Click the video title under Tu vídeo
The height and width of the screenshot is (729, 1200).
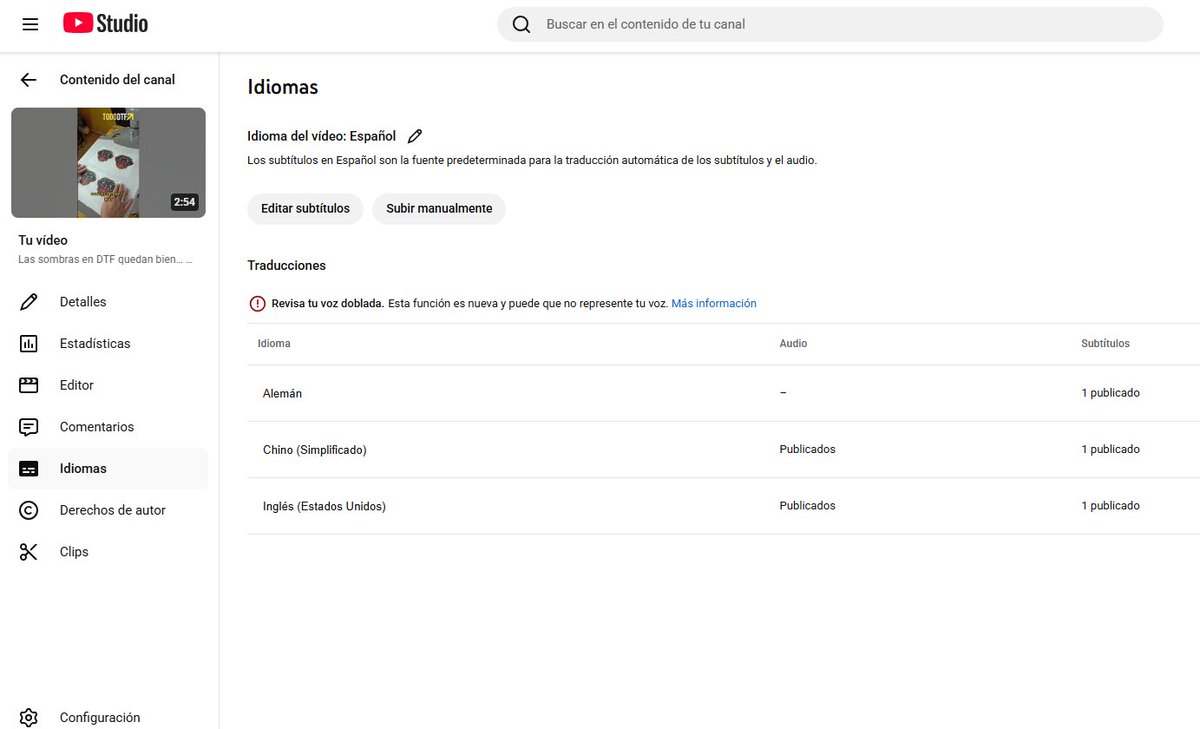105,260
